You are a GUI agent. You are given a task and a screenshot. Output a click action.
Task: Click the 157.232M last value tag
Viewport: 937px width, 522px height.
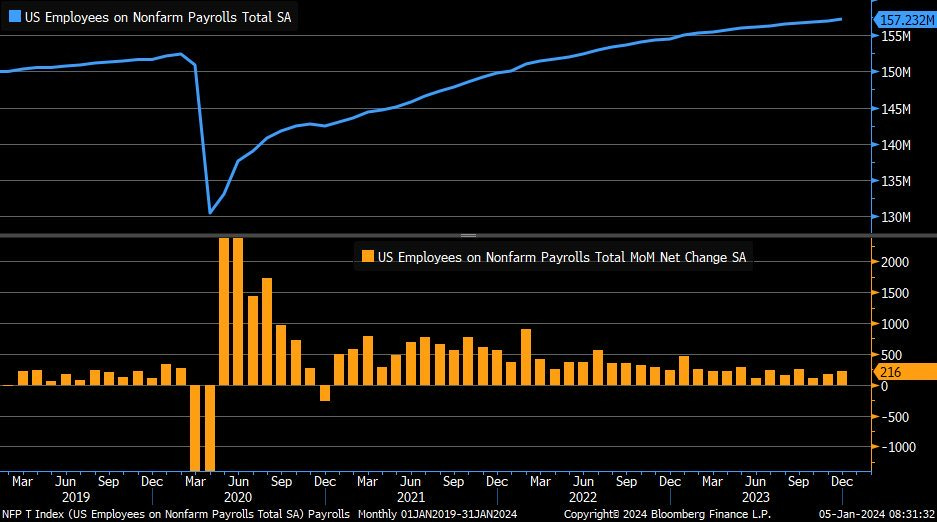coord(904,19)
